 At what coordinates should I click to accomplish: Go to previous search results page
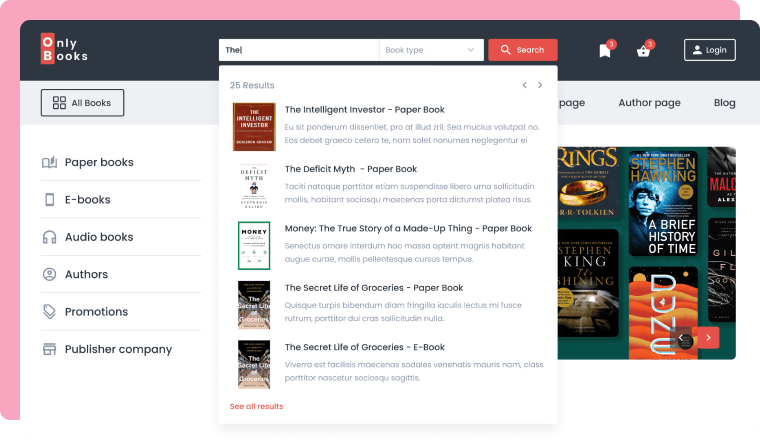point(524,85)
